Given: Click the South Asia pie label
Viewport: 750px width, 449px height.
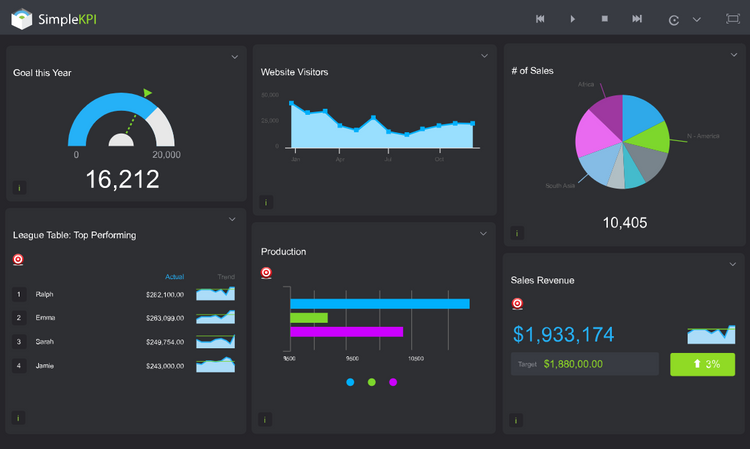Looking at the screenshot, I should (560, 186).
